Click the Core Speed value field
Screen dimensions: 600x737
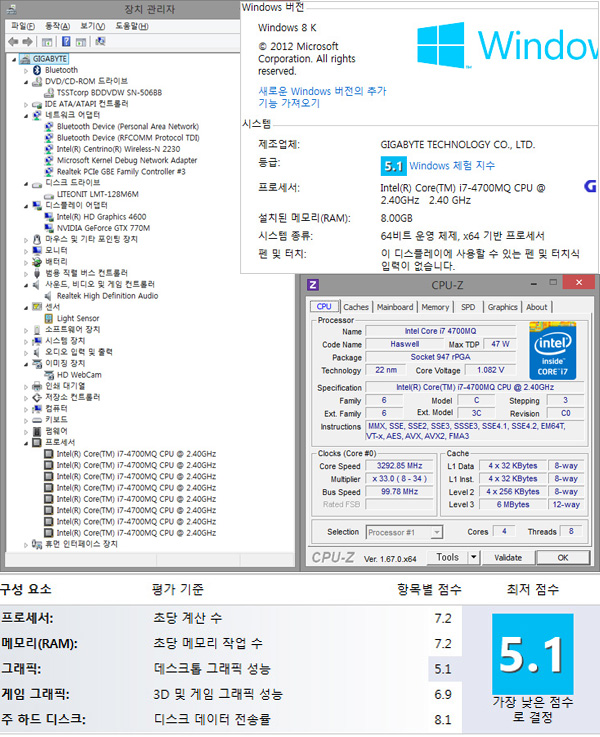click(399, 466)
